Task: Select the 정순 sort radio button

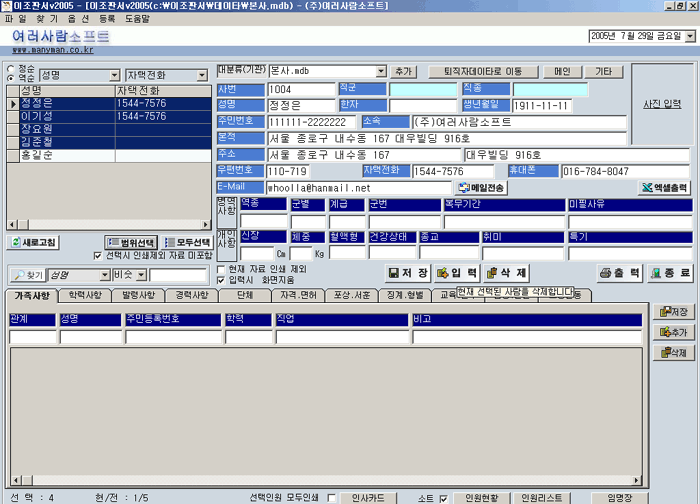Action: coord(11,69)
